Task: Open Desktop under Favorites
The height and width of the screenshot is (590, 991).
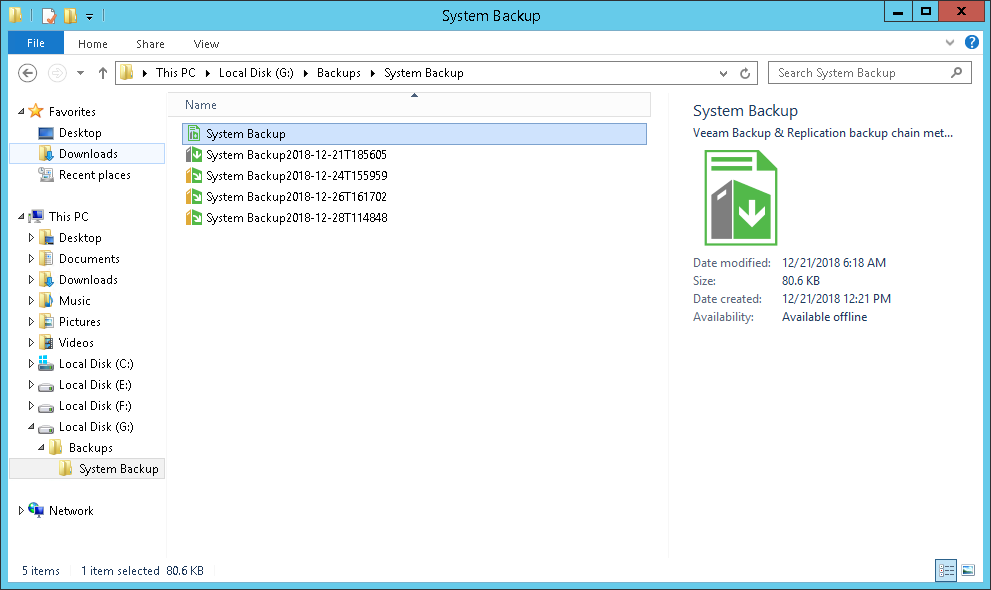Action: (x=80, y=133)
